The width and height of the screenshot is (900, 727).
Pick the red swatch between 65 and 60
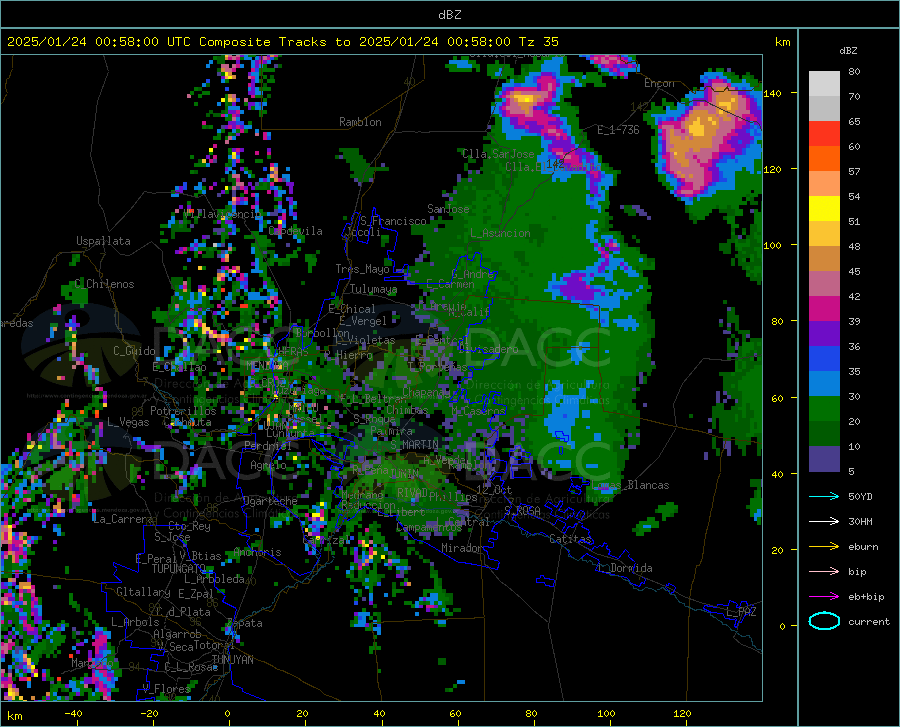click(x=824, y=134)
